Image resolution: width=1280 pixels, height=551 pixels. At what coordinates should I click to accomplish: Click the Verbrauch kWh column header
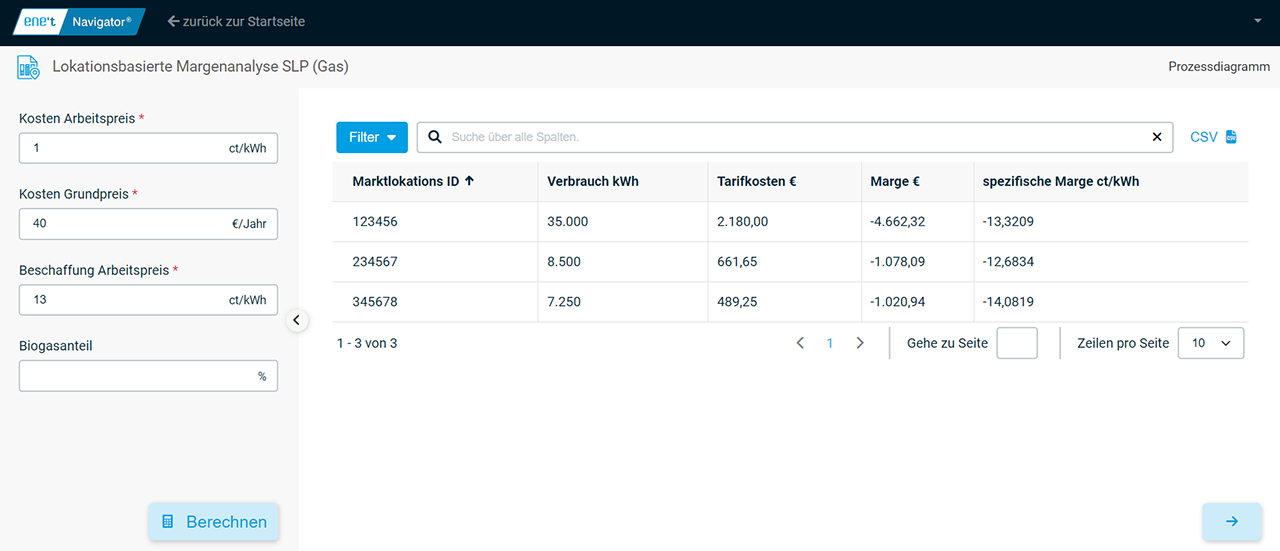tap(593, 181)
